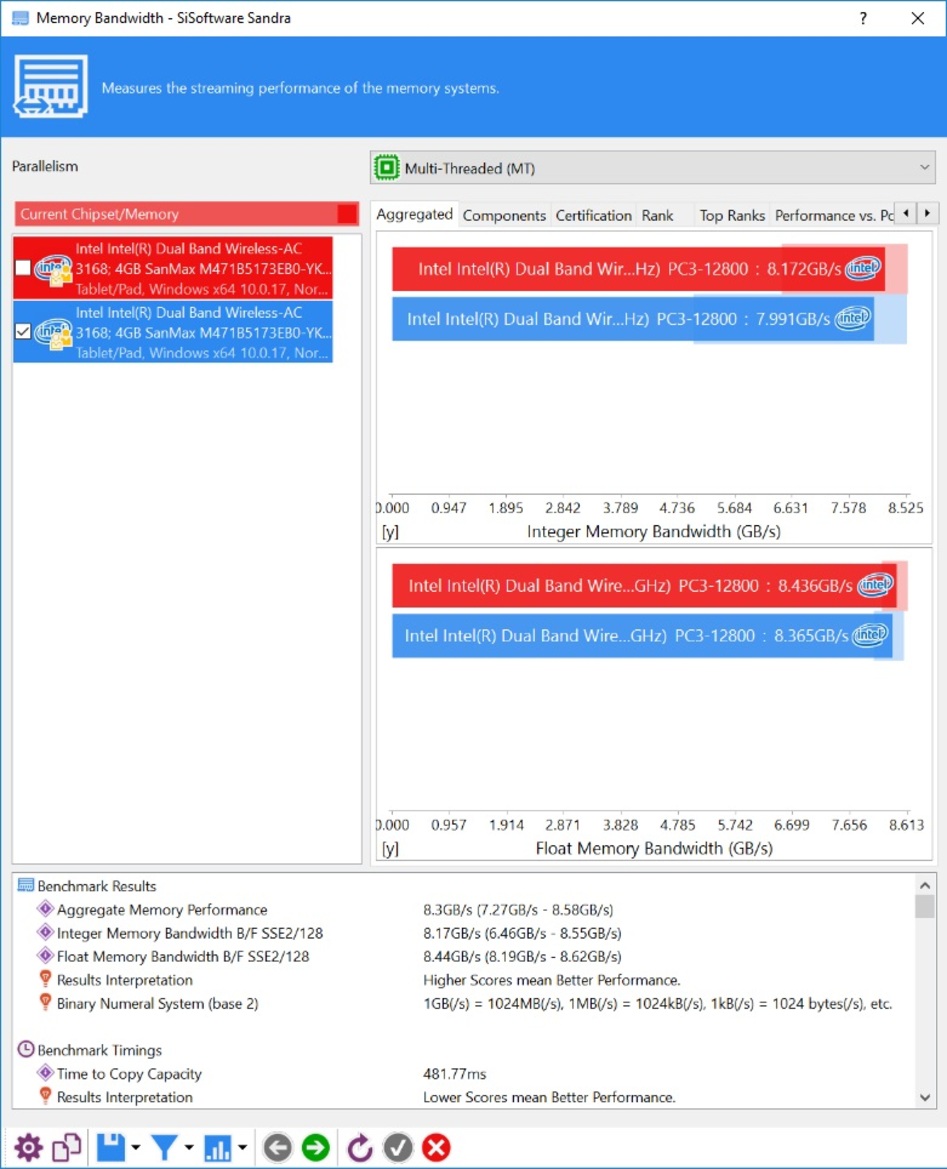The height and width of the screenshot is (1169, 947).
Task: Click the Sandra app icon in the title bar
Action: (x=20, y=18)
